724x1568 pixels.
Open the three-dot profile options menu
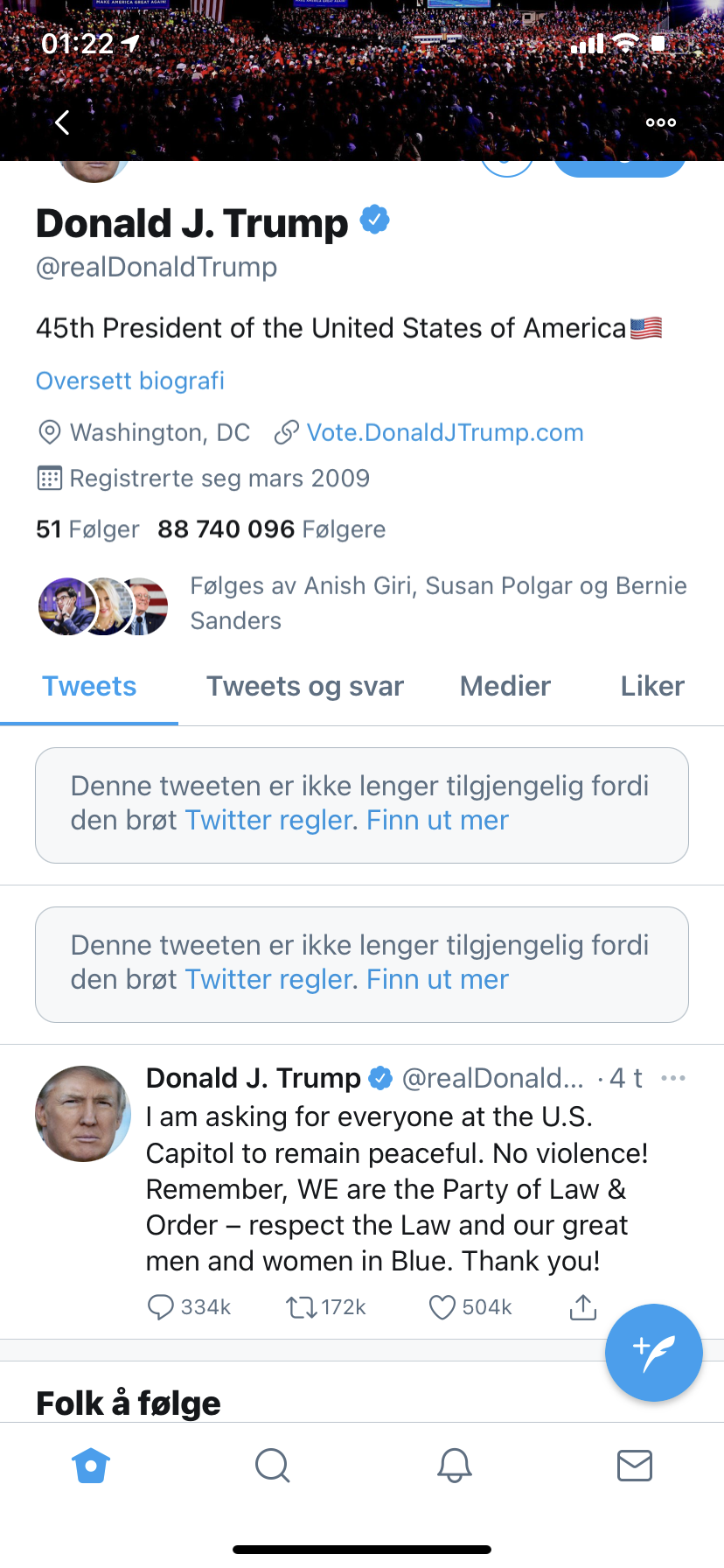click(x=660, y=122)
